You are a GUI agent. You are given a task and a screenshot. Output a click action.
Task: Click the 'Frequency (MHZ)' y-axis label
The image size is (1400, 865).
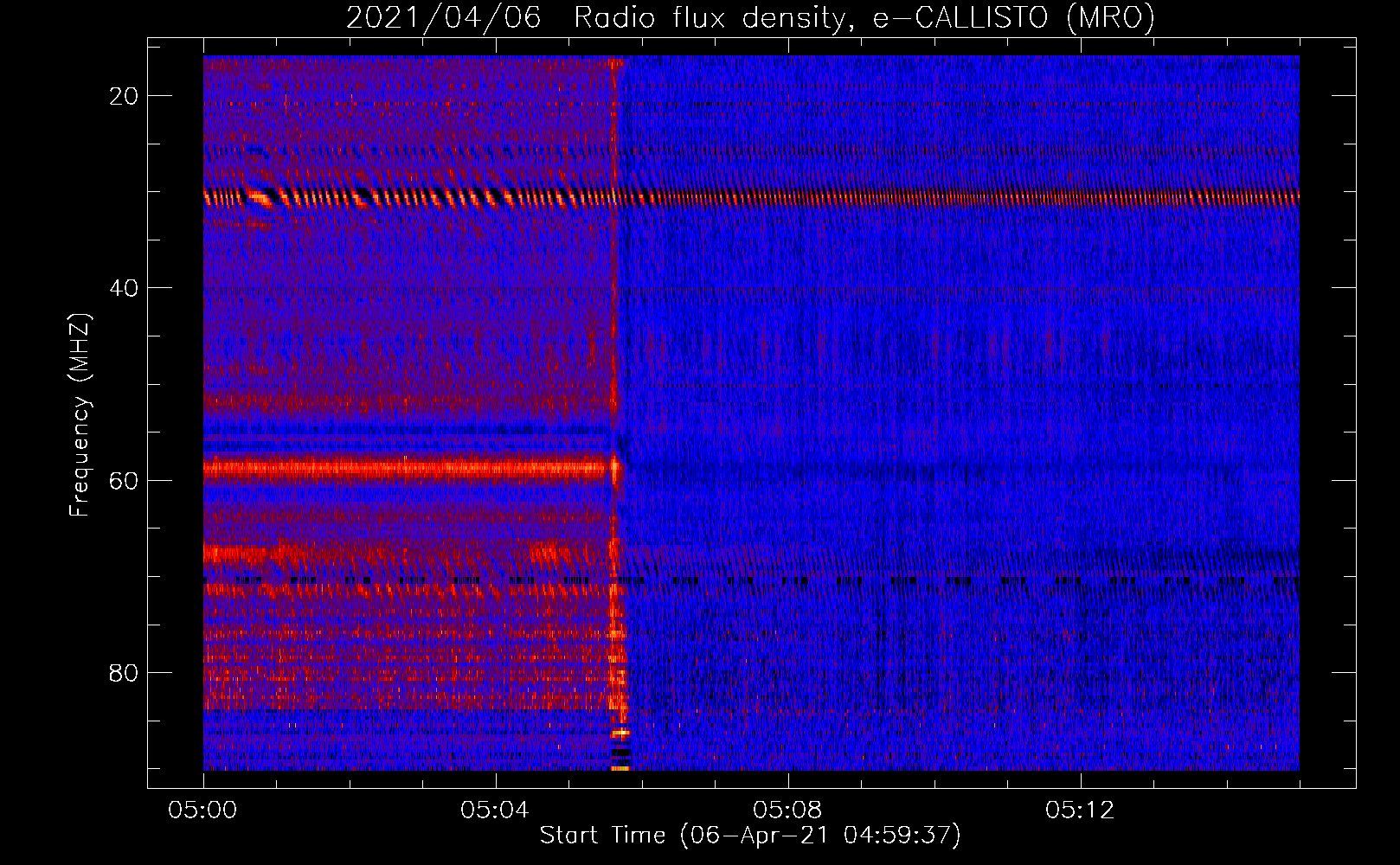click(80, 415)
